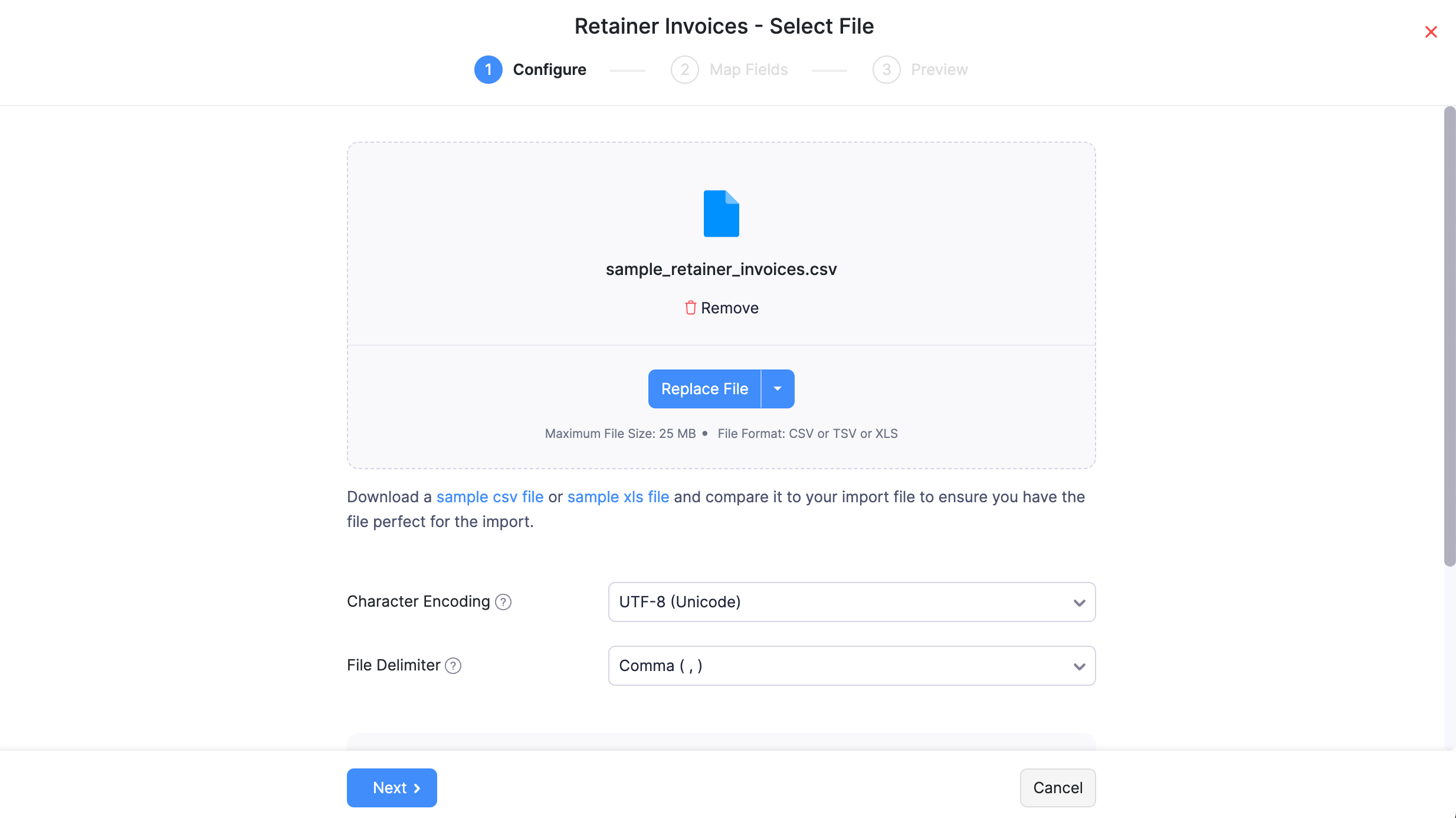Click the sample xls file link
Viewport: 1456px width, 818px height.
pos(618,497)
